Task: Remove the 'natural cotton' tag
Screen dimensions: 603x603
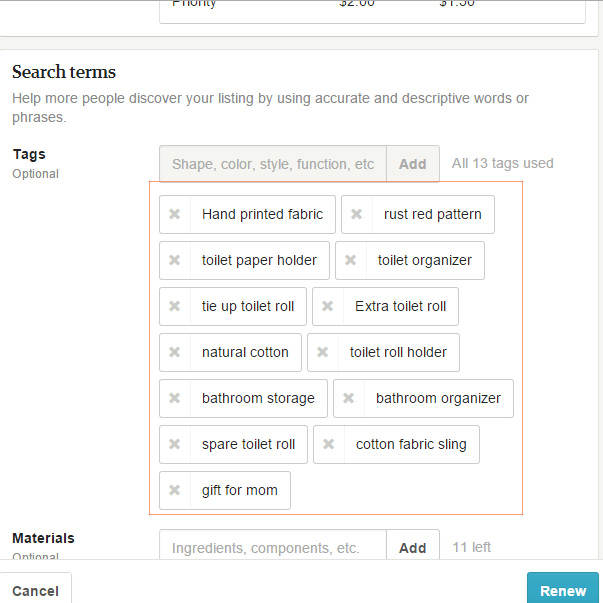Action: tap(175, 352)
